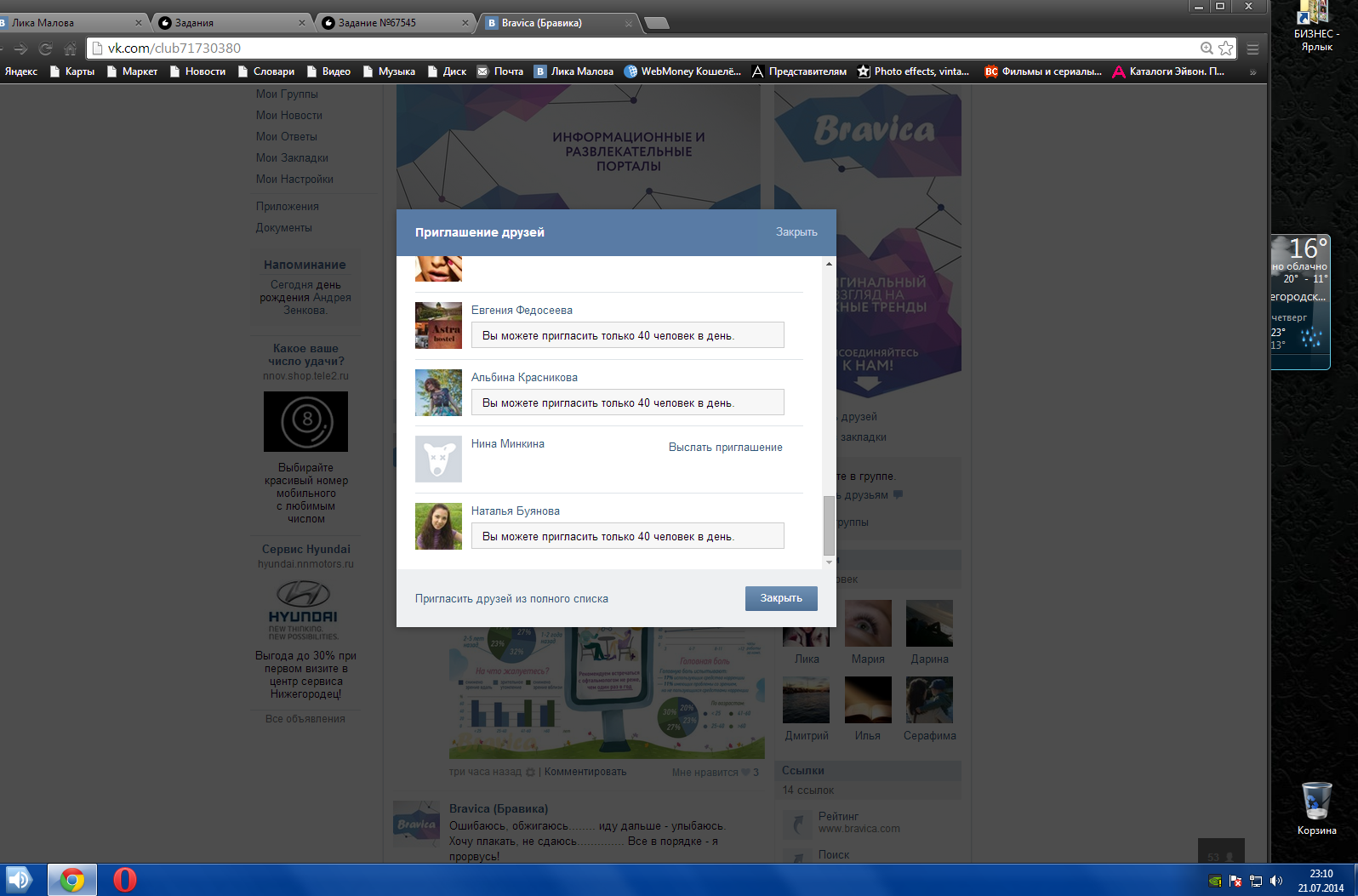Click Пригласить друзей из полного списка

[511, 599]
